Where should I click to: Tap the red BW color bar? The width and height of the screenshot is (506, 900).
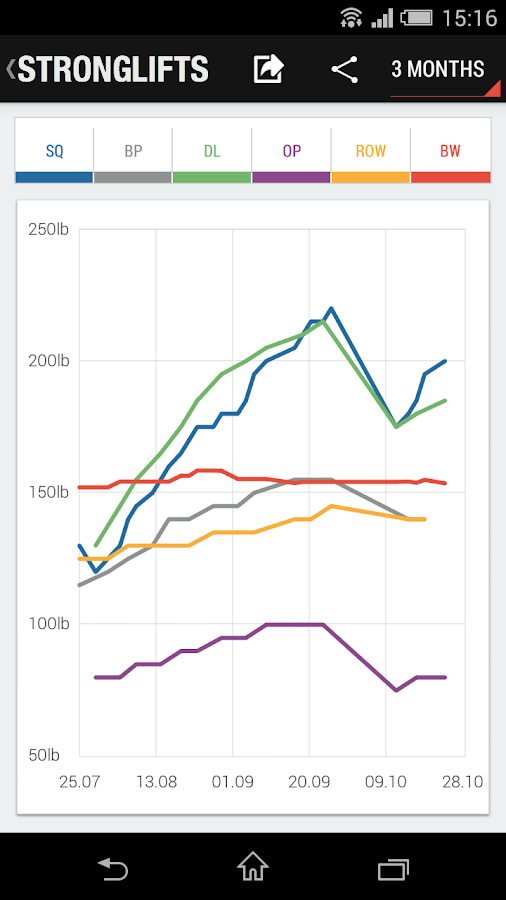tap(451, 177)
